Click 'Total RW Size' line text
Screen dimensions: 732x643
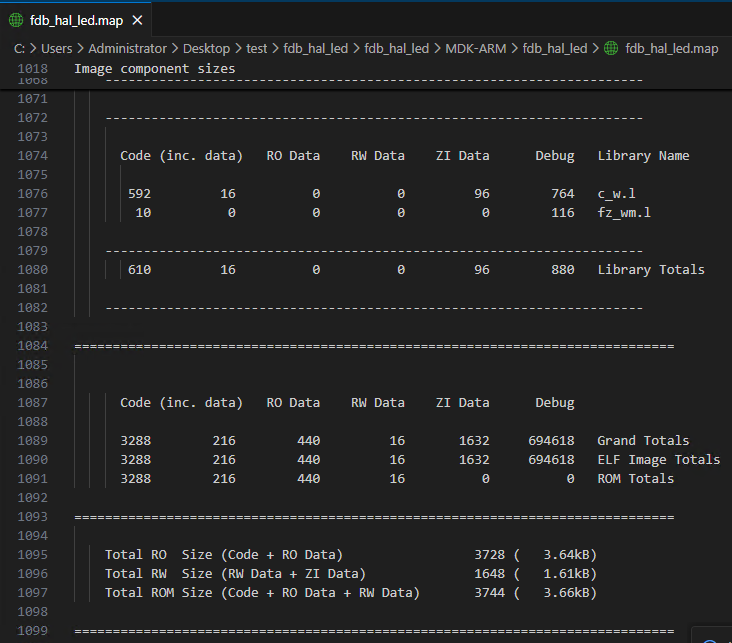click(235, 573)
